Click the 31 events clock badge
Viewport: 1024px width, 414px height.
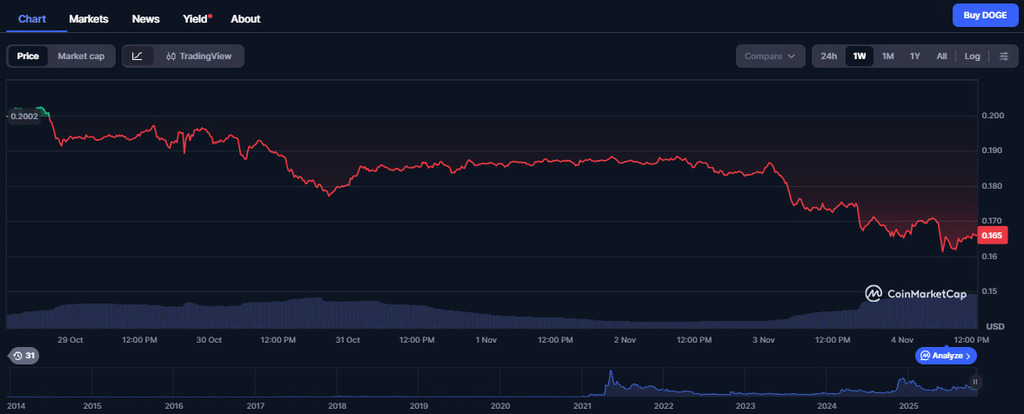click(x=23, y=356)
